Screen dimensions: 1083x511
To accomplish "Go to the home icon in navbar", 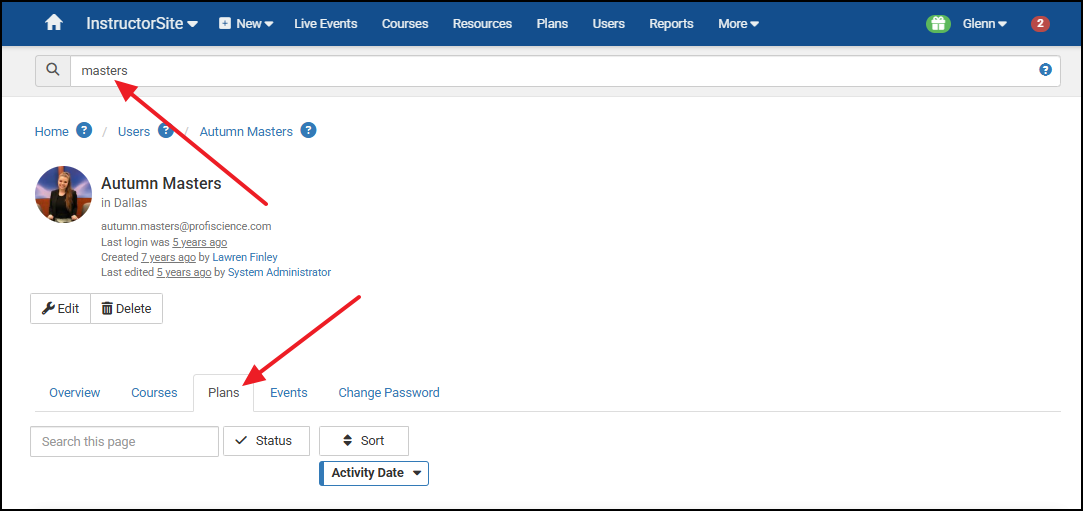I will [x=54, y=23].
